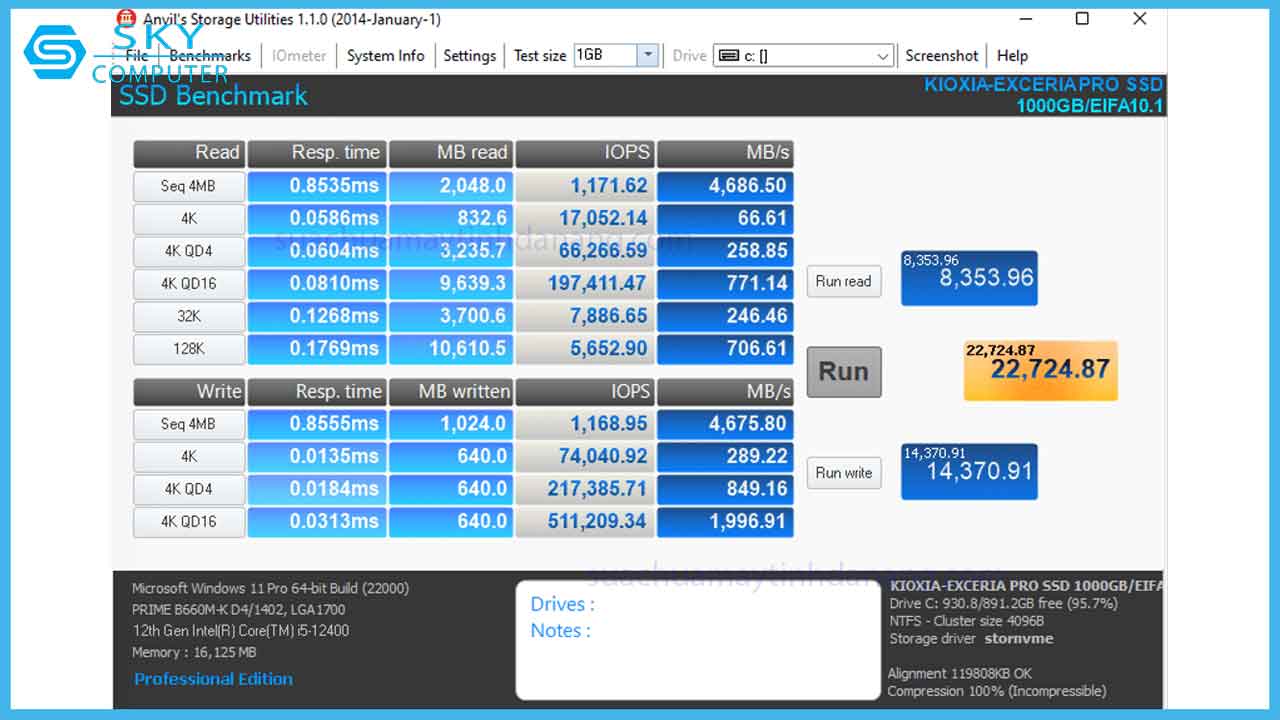This screenshot has width=1280, height=720.
Task: Open the IOmeter menu
Action: tap(299, 56)
